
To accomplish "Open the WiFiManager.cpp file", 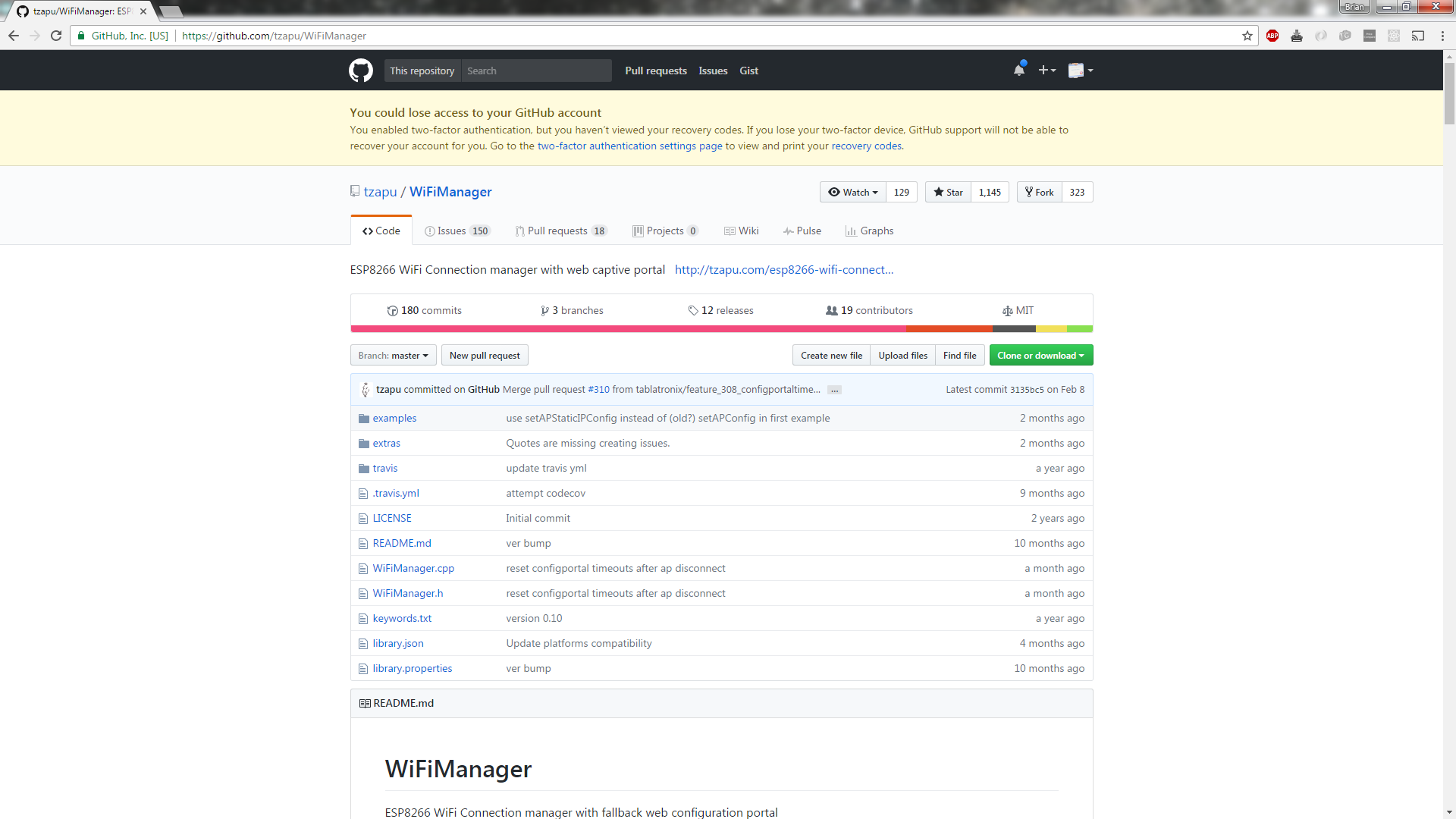I will (413, 568).
